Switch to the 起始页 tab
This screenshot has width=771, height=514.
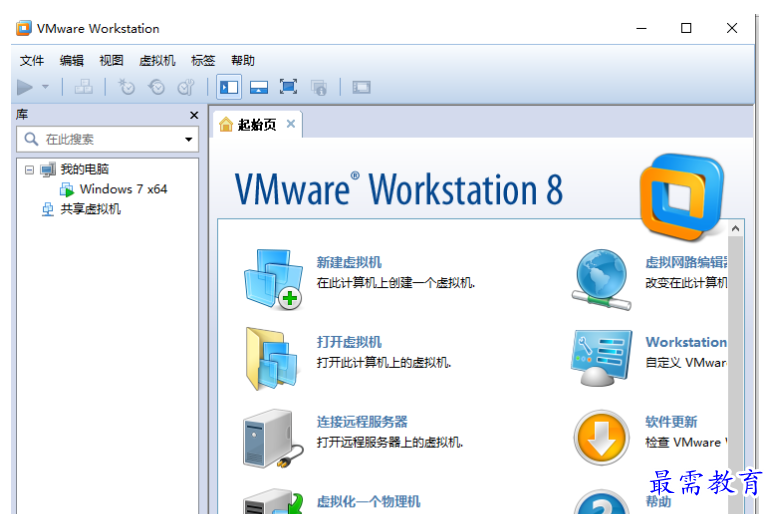[257, 124]
